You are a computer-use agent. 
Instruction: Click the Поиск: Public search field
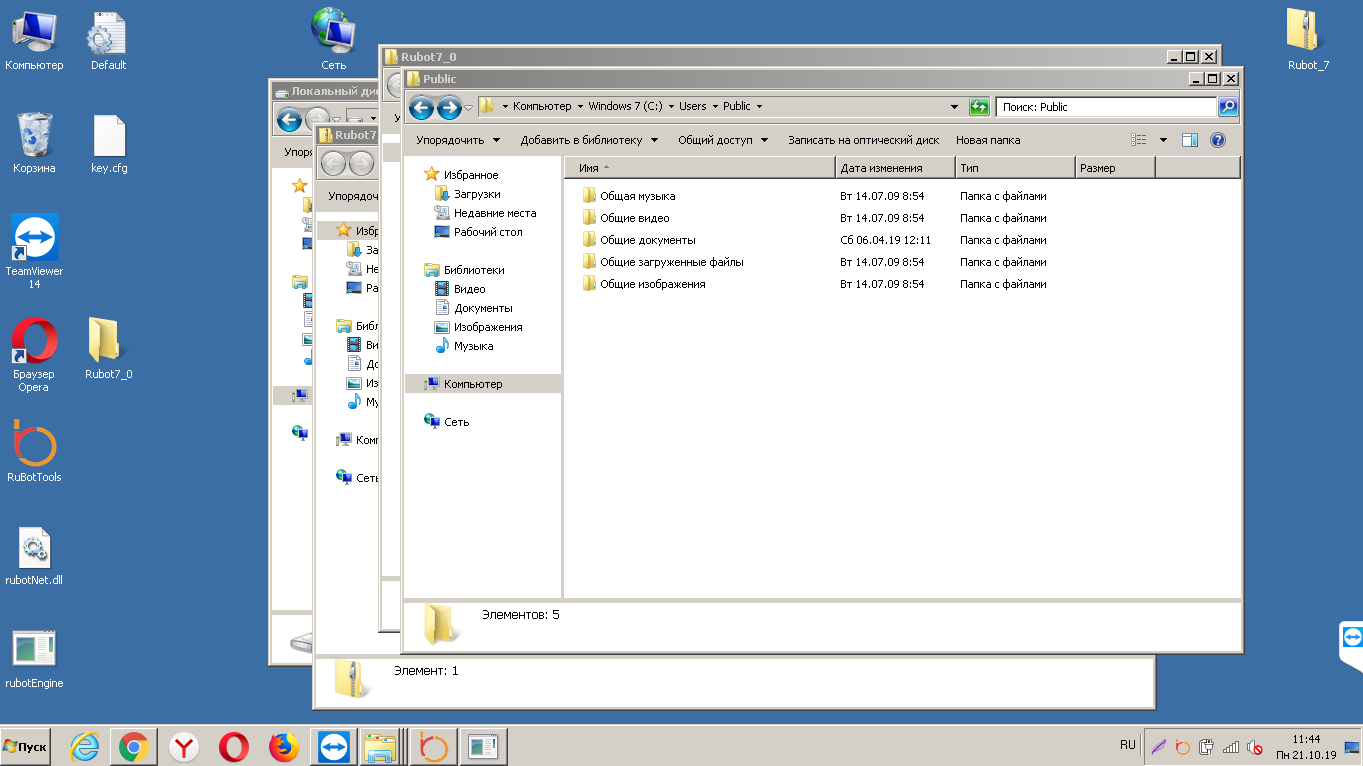point(1105,107)
